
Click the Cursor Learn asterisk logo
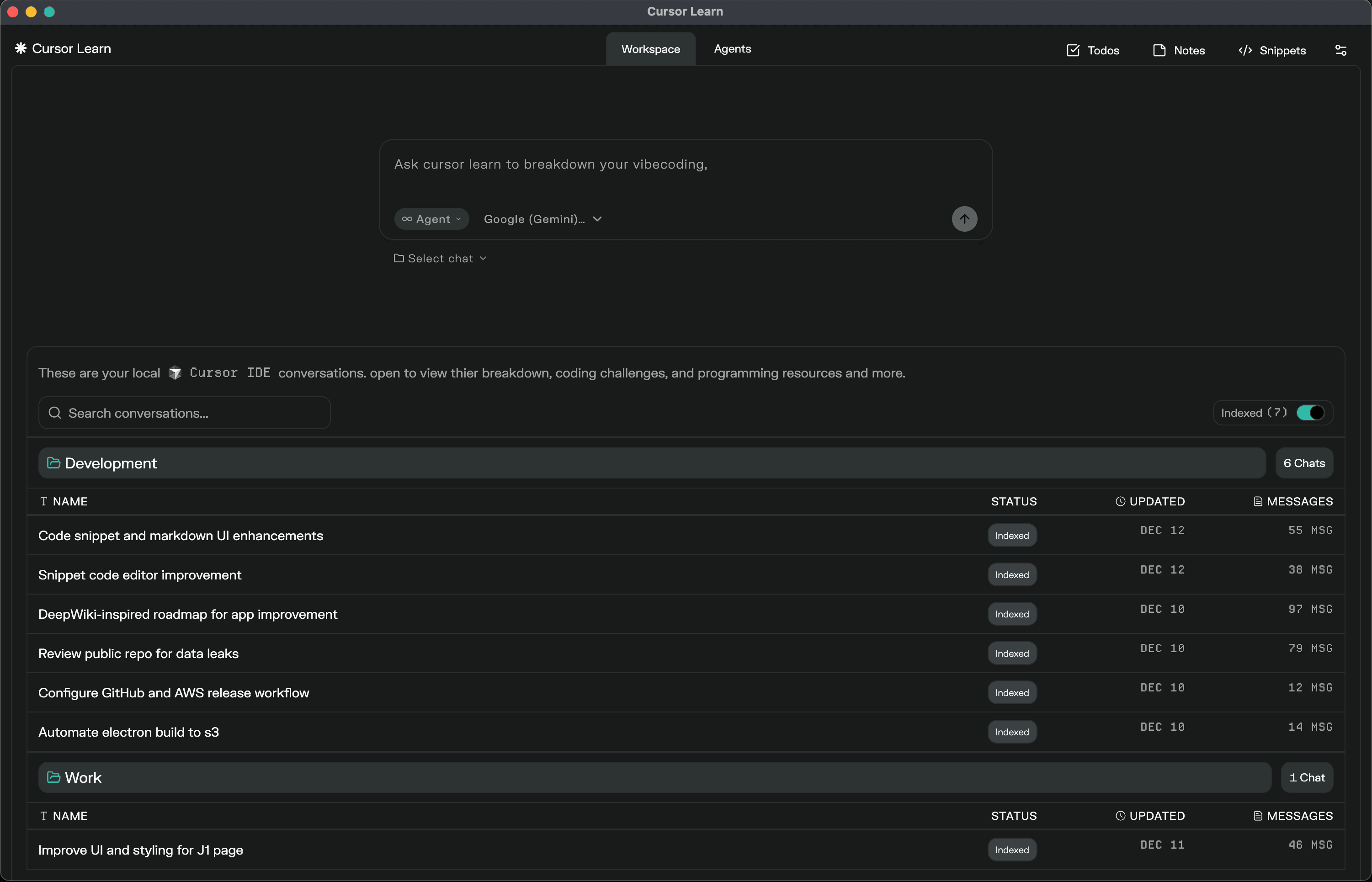tap(21, 49)
